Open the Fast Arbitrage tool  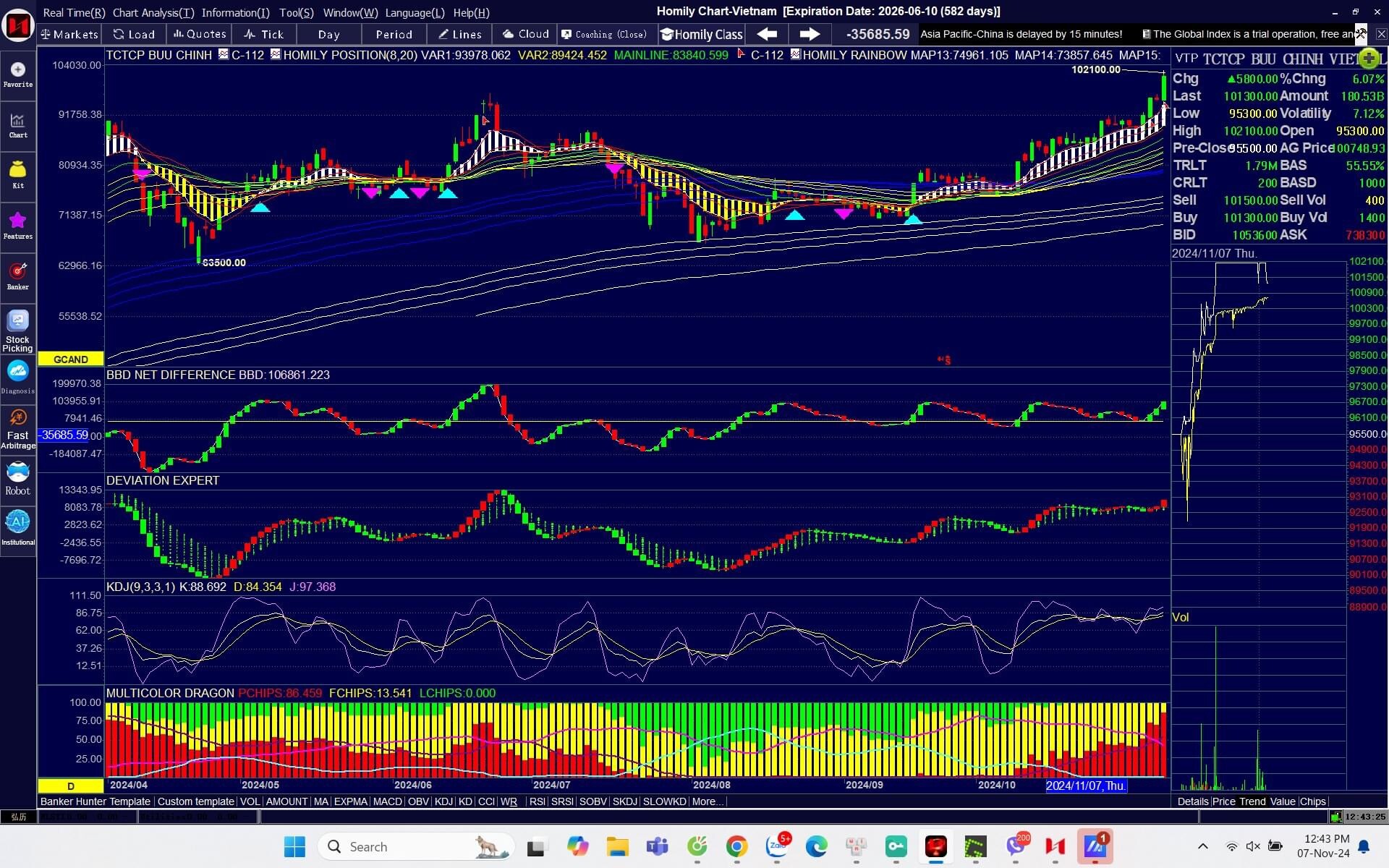(17, 430)
